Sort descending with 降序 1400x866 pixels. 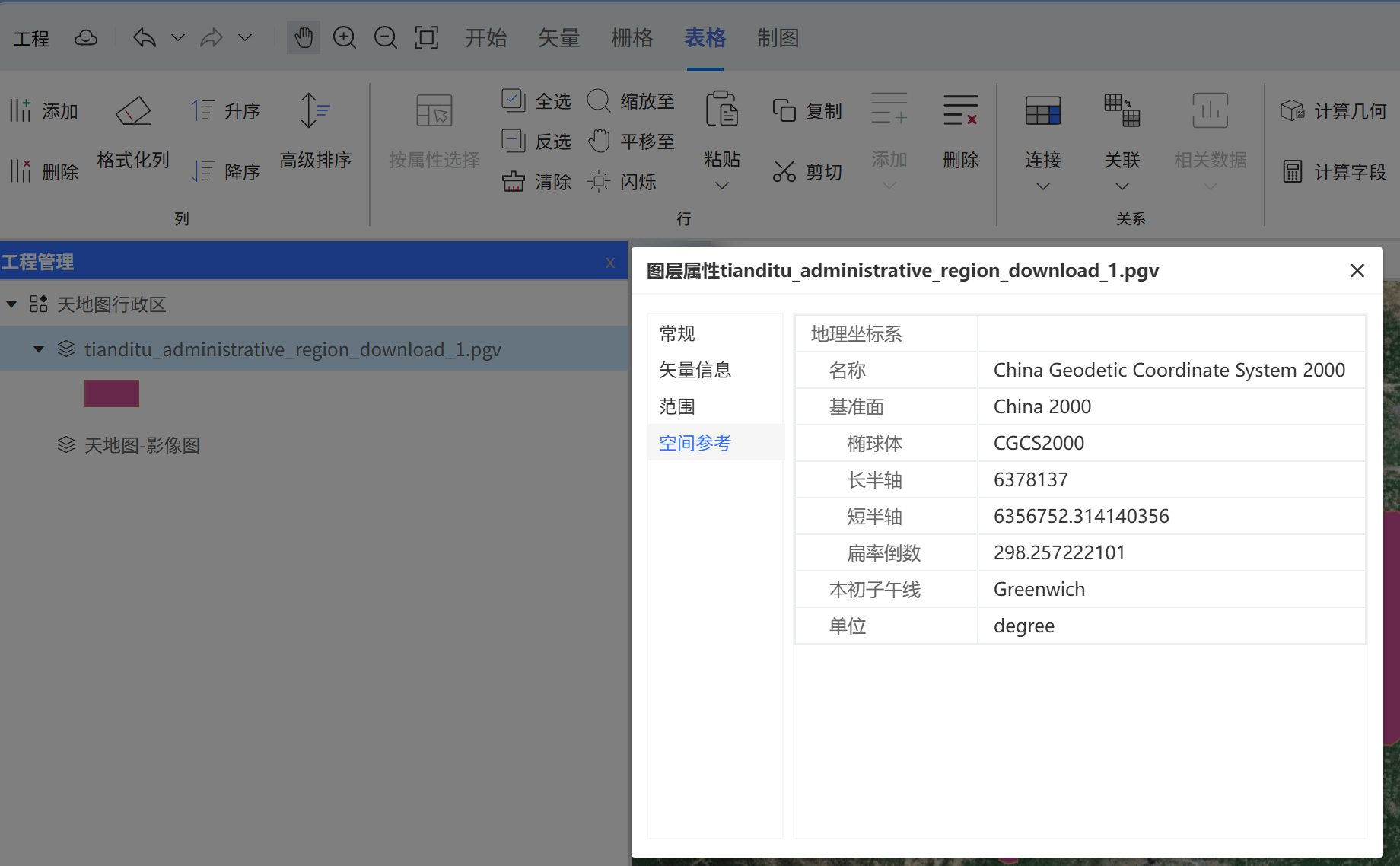tap(226, 172)
